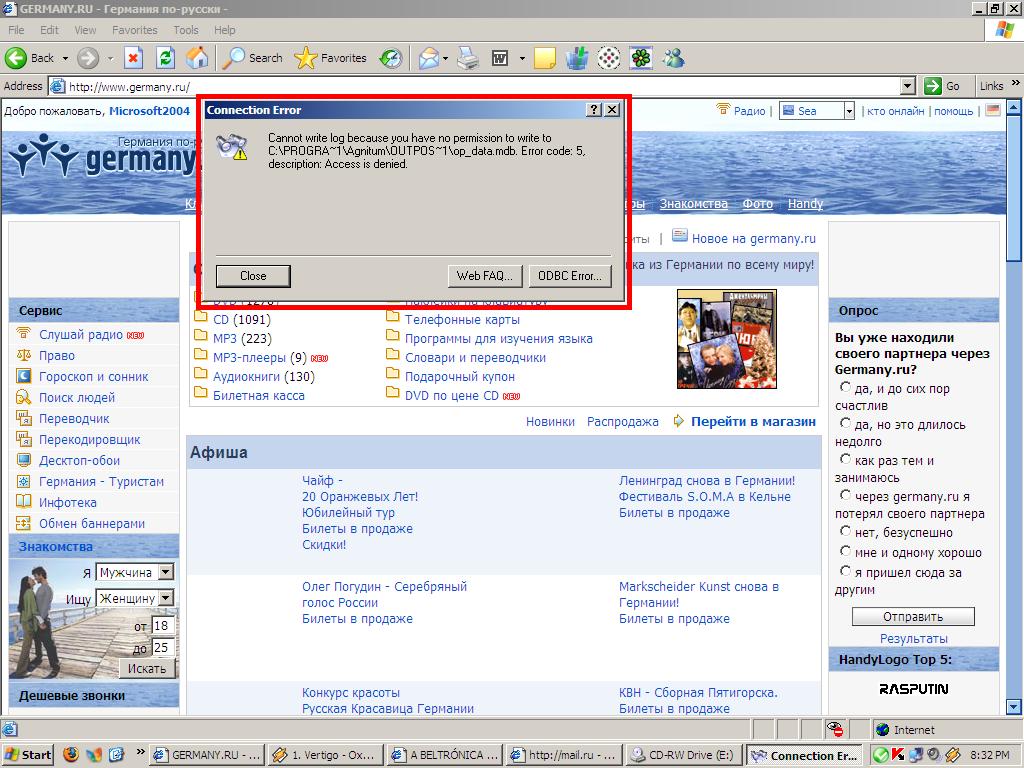The height and width of the screenshot is (768, 1024).
Task: Open the Forward button history dropdown arrow
Action: click(x=110, y=59)
